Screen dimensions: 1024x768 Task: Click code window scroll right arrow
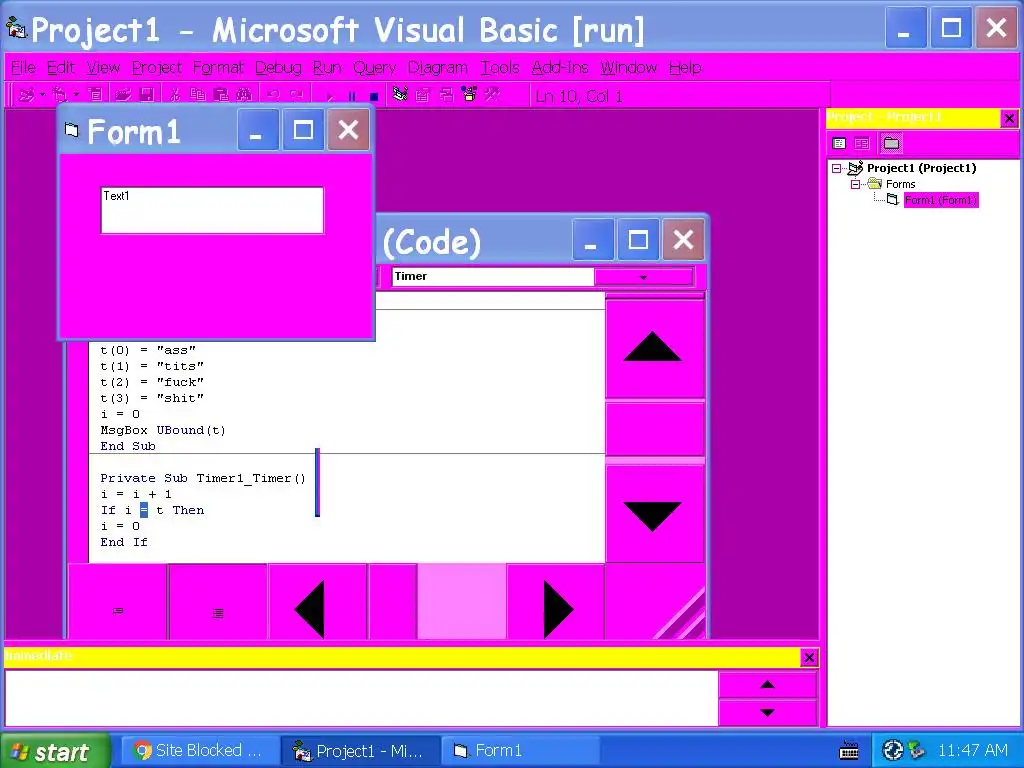(x=555, y=601)
